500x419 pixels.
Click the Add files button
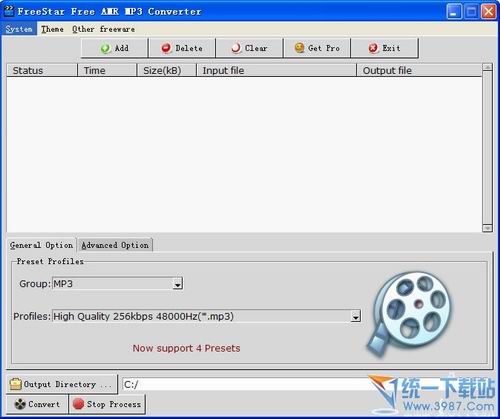point(115,48)
